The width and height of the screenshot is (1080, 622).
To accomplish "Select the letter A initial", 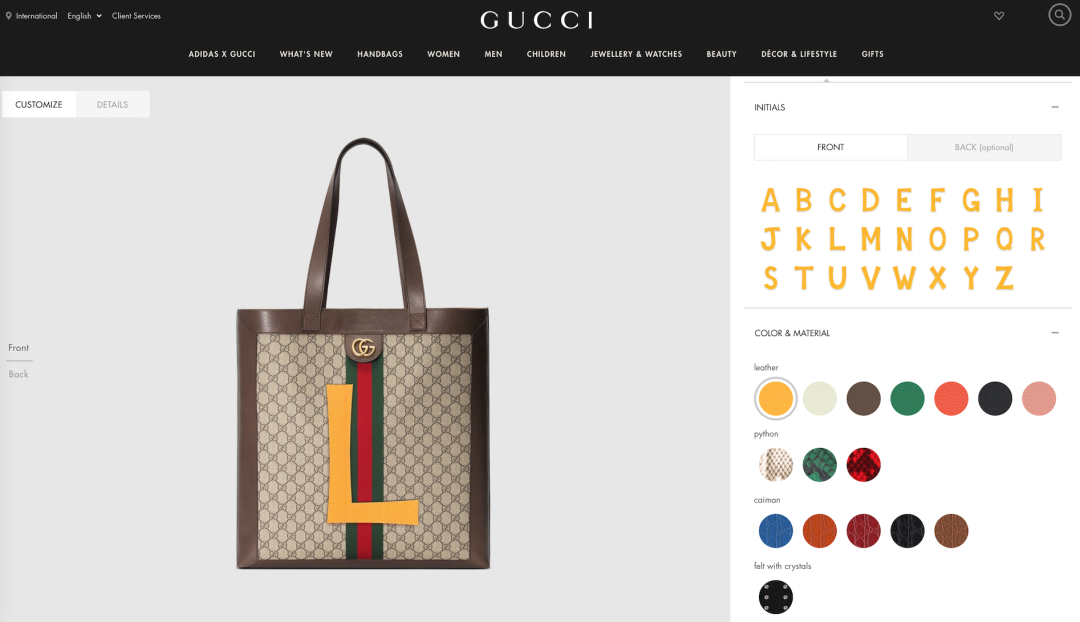I will [x=770, y=201].
